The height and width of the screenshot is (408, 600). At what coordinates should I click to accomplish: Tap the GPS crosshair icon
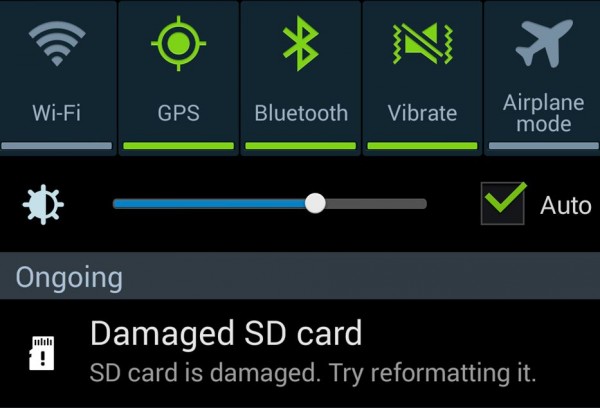pyautogui.click(x=178, y=43)
